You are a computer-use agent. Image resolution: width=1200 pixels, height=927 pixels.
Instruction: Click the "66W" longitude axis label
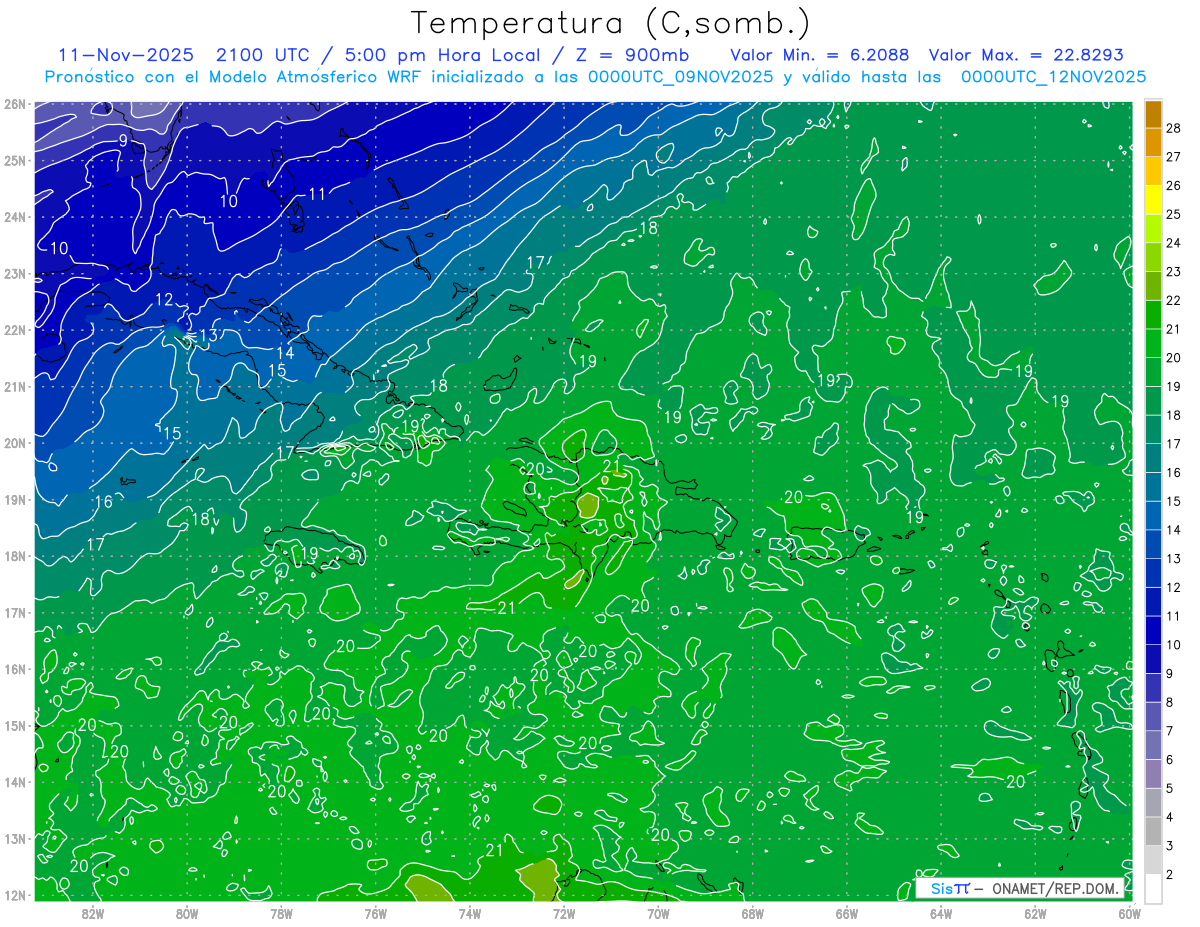tap(847, 912)
